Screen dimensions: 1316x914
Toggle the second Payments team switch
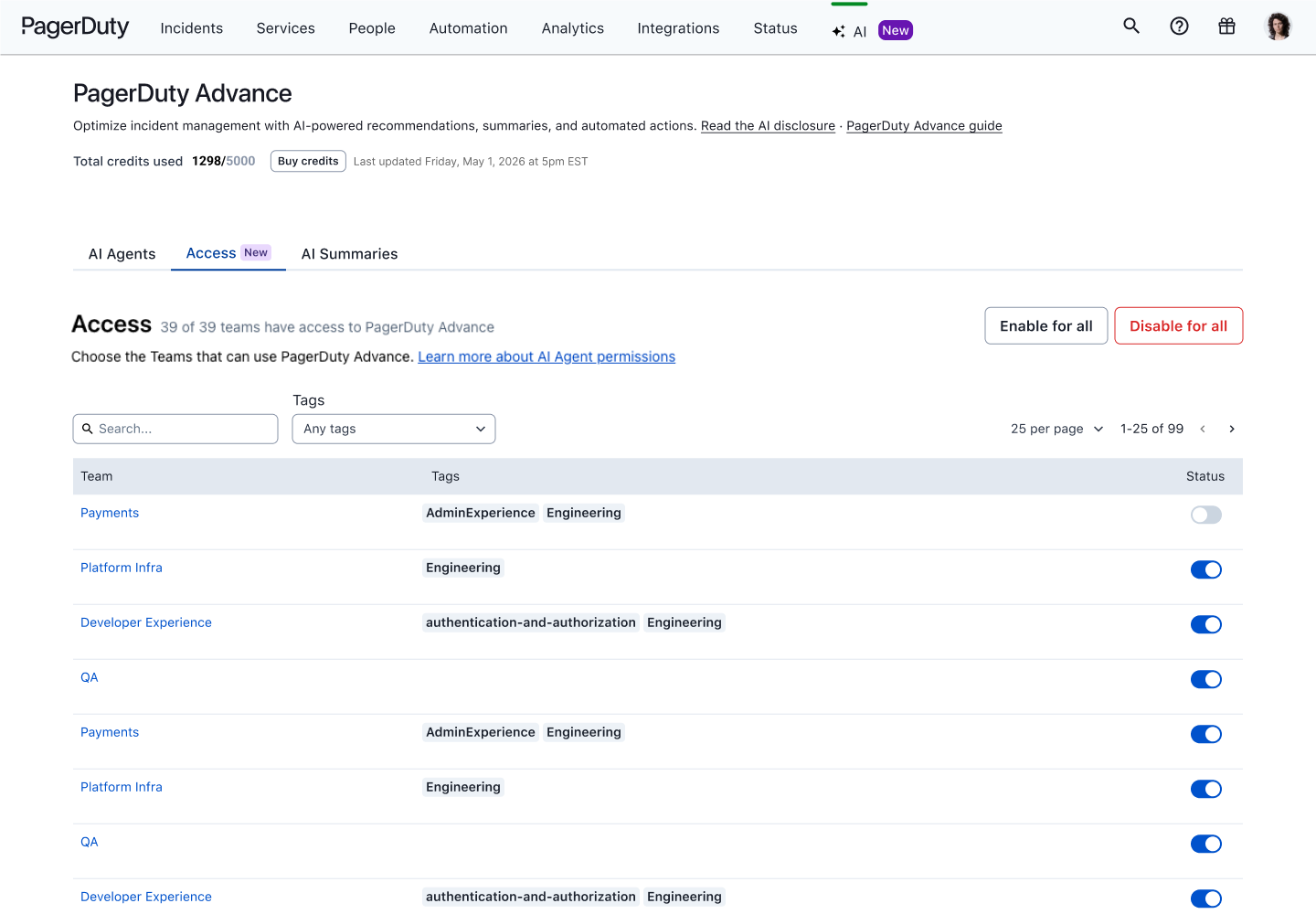[1206, 734]
